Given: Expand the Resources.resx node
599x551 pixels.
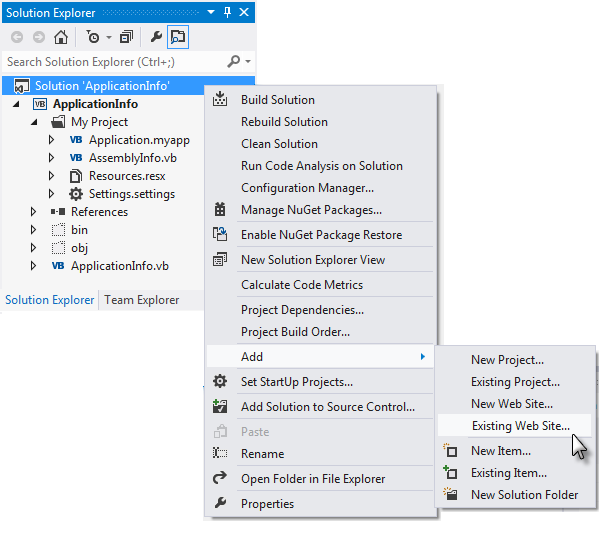Looking at the screenshot, I should pos(51,176).
